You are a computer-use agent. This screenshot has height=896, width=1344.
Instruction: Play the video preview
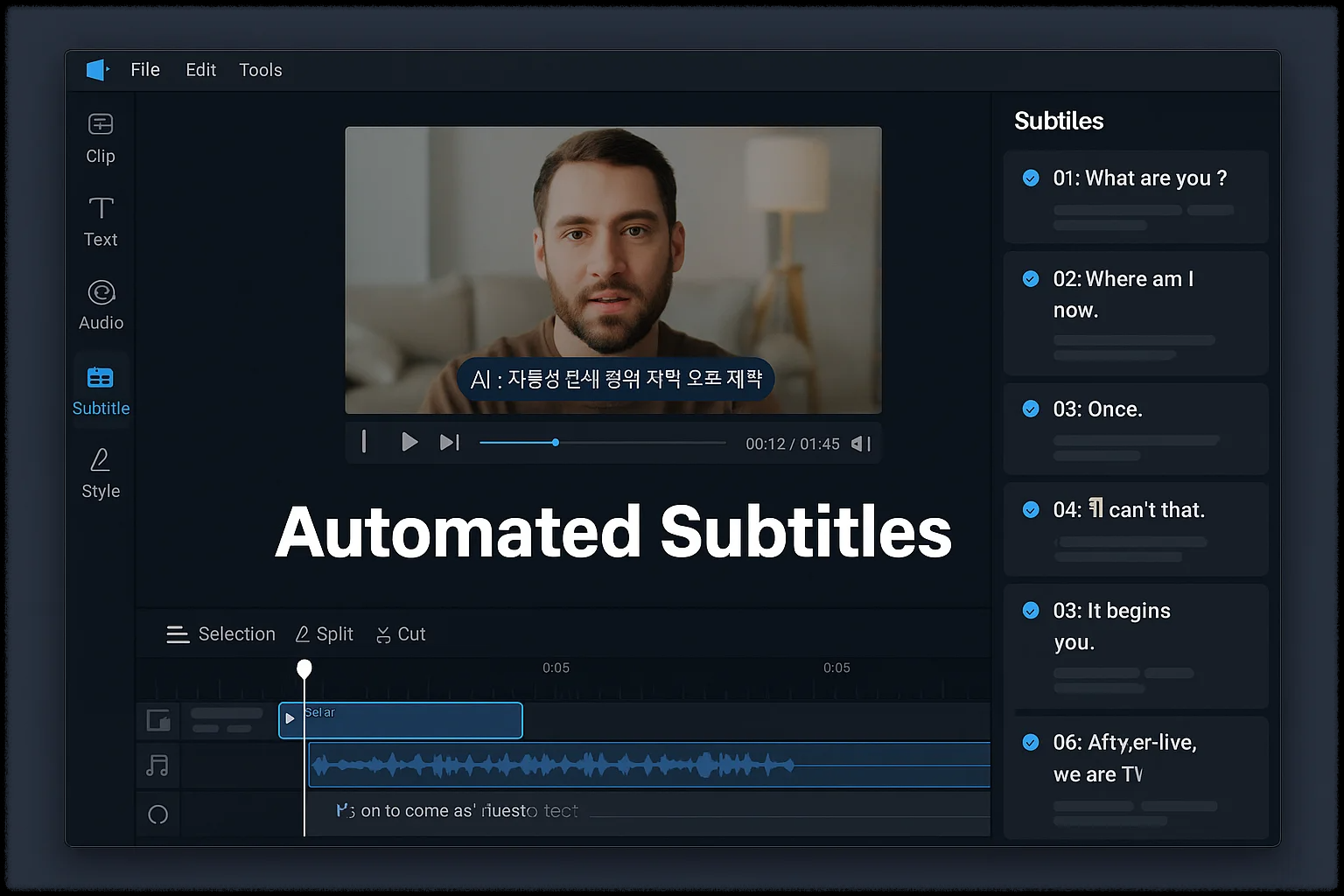point(409,443)
